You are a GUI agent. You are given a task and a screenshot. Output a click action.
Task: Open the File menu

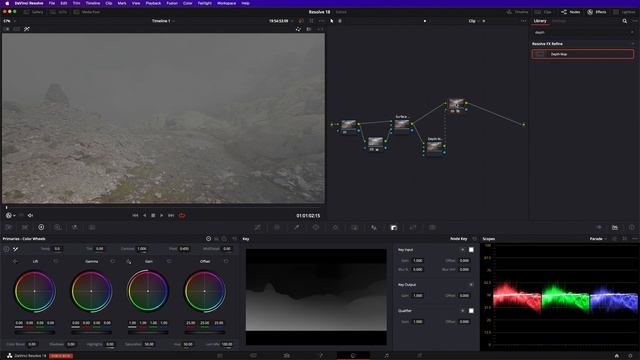52,3
